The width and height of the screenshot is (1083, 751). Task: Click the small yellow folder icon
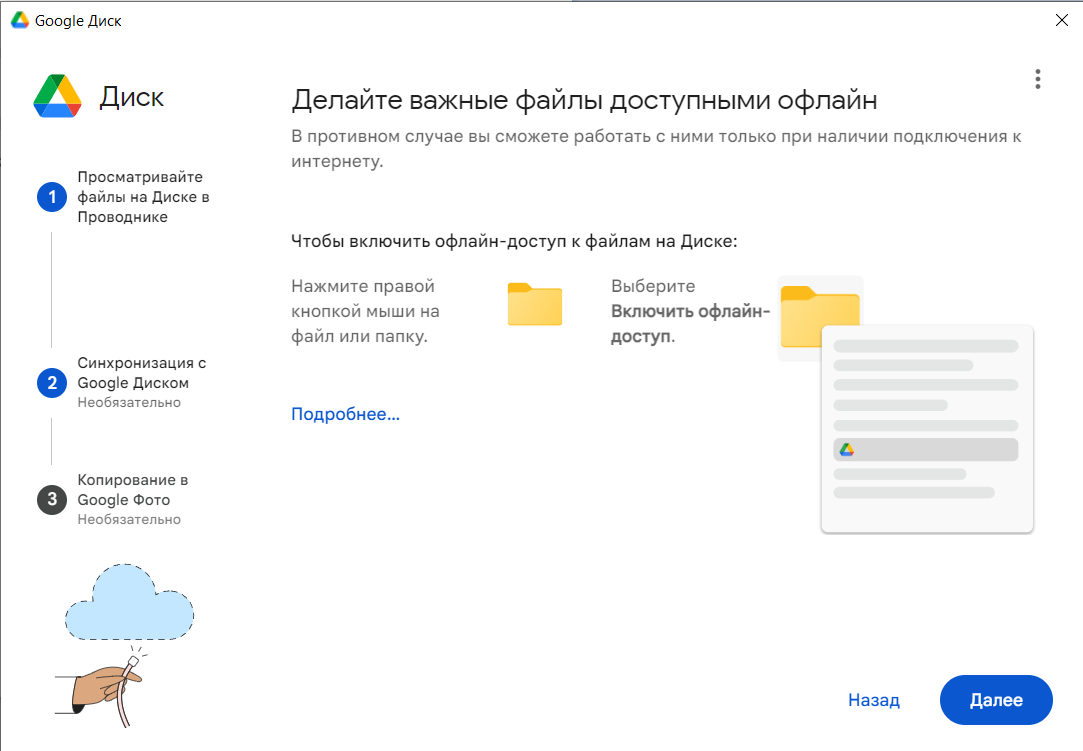coord(534,304)
